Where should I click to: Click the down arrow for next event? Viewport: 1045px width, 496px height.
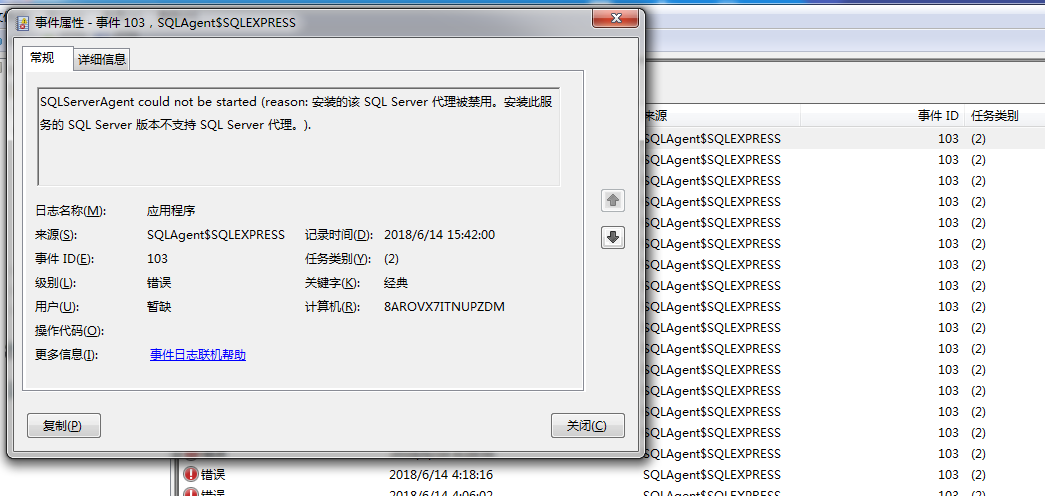tap(612, 237)
